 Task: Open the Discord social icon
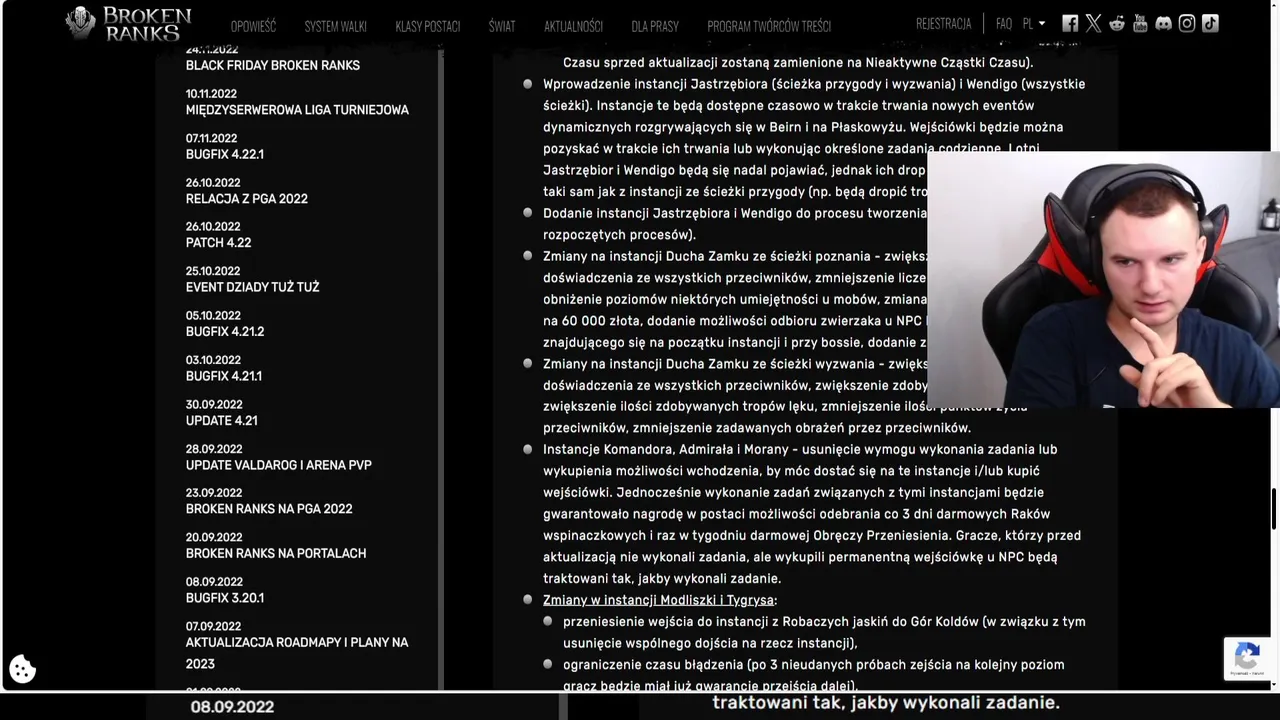[1163, 24]
